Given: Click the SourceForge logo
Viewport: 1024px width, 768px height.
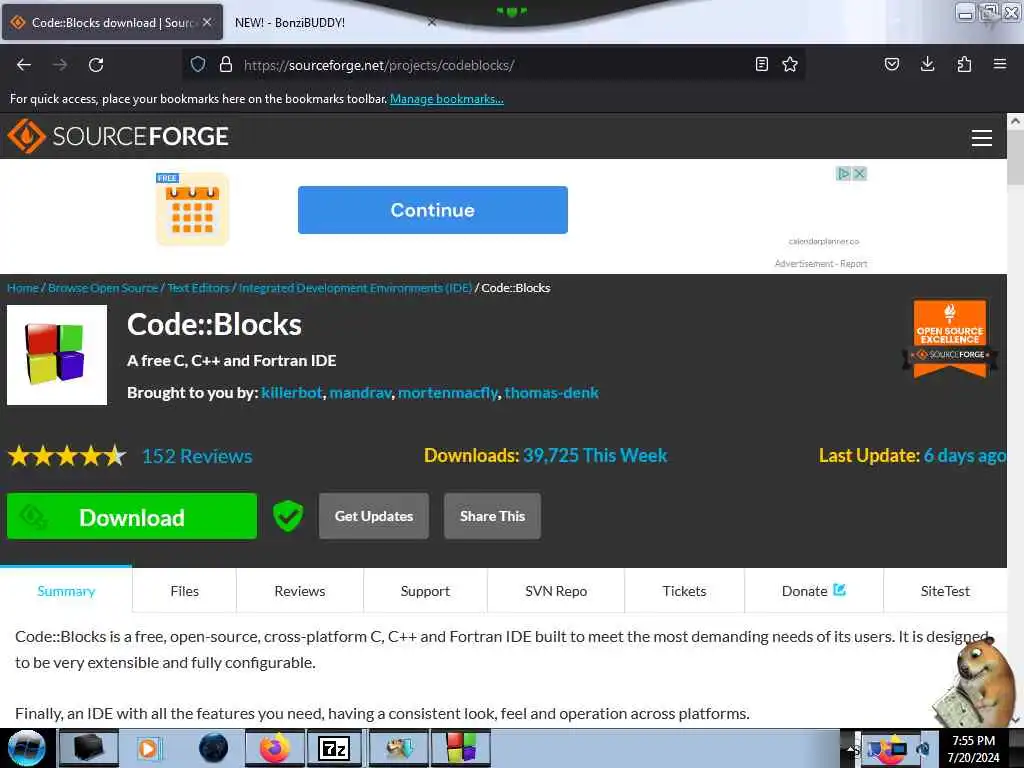Looking at the screenshot, I should [118, 136].
